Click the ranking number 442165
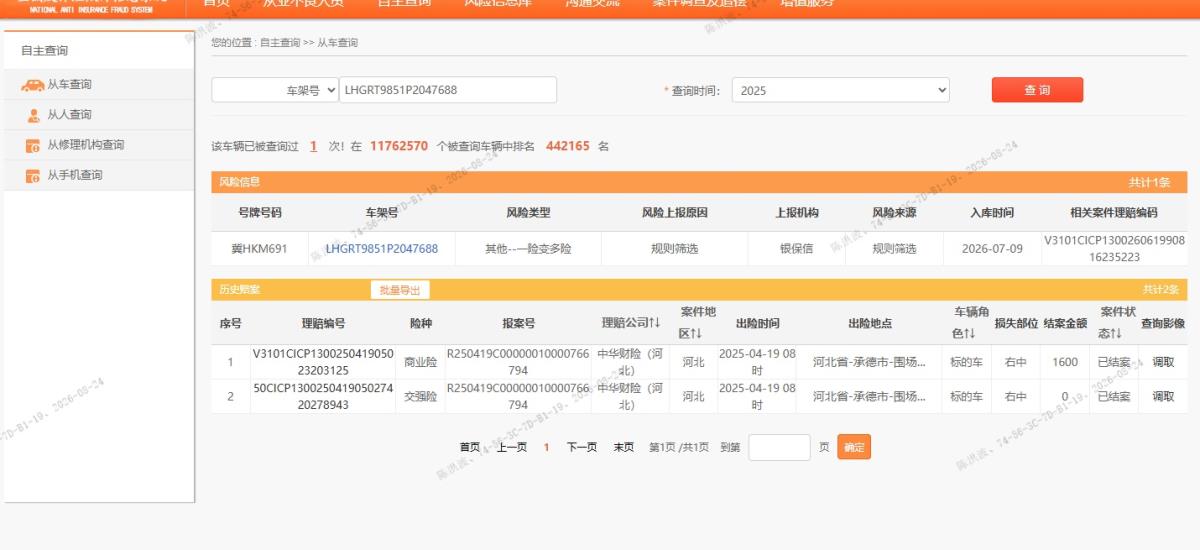The height and width of the screenshot is (550, 1200). pyautogui.click(x=568, y=146)
